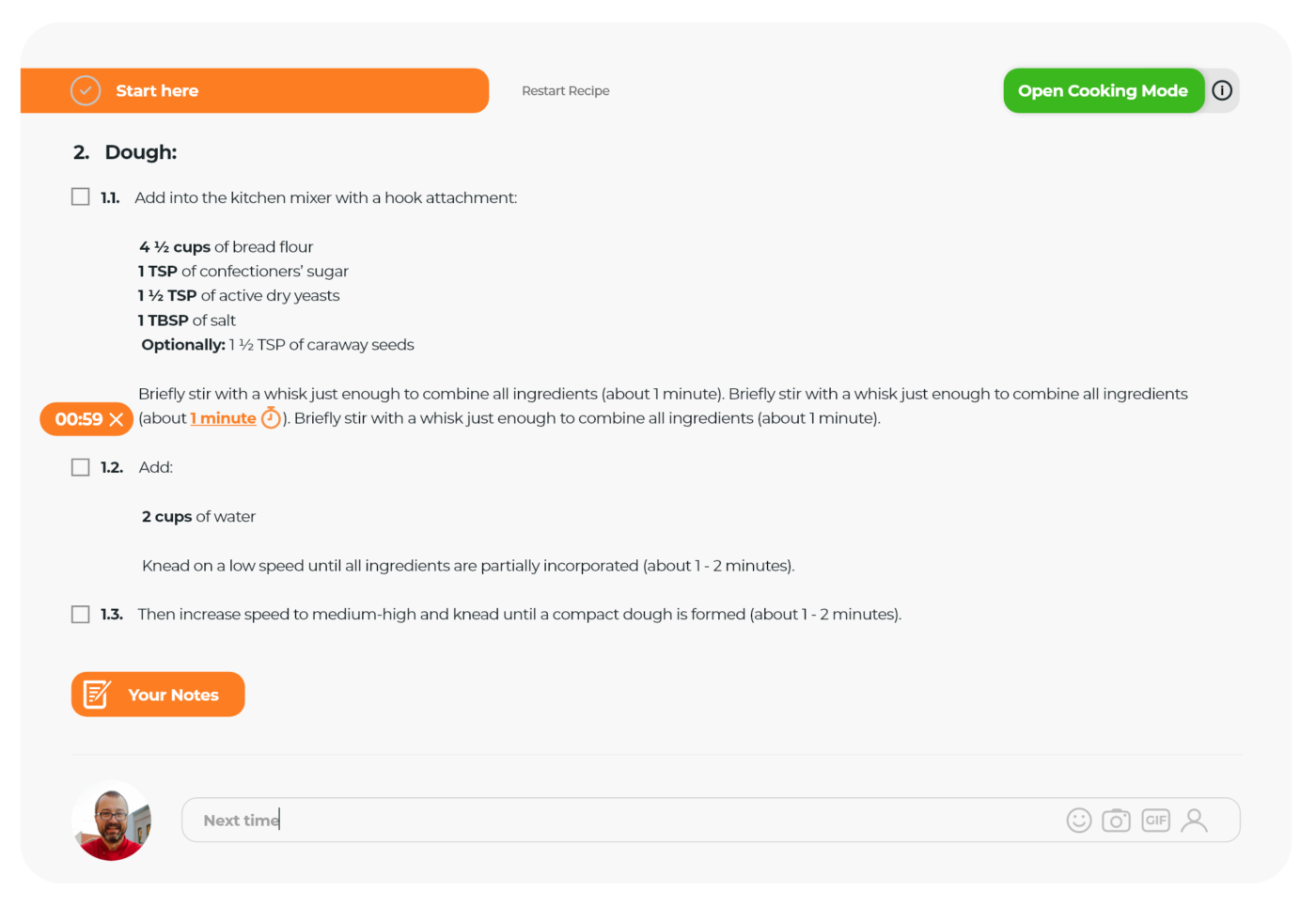Open Cooking Mode with green button

[1103, 91]
